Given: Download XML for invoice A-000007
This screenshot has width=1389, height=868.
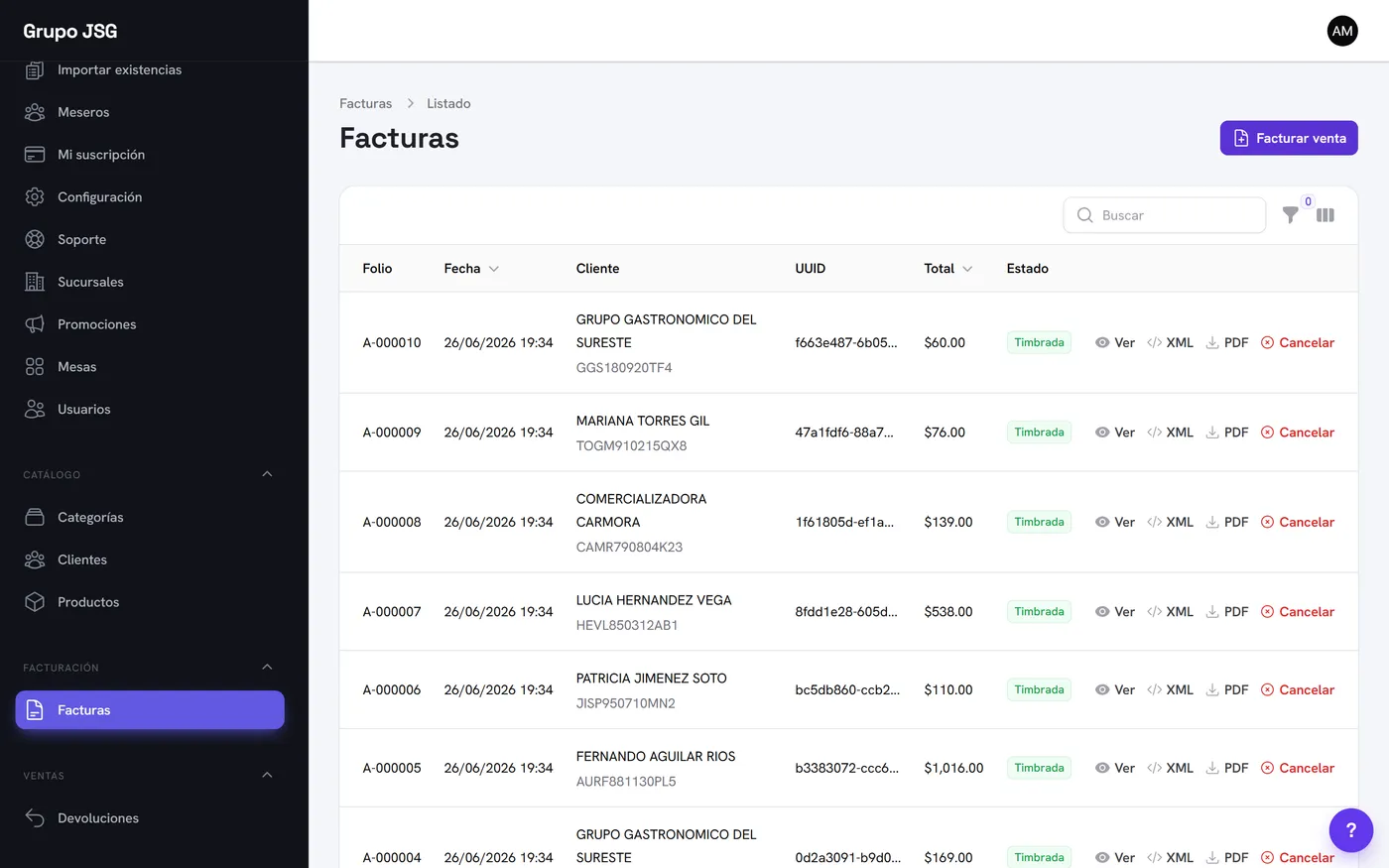Looking at the screenshot, I should point(1170,612).
